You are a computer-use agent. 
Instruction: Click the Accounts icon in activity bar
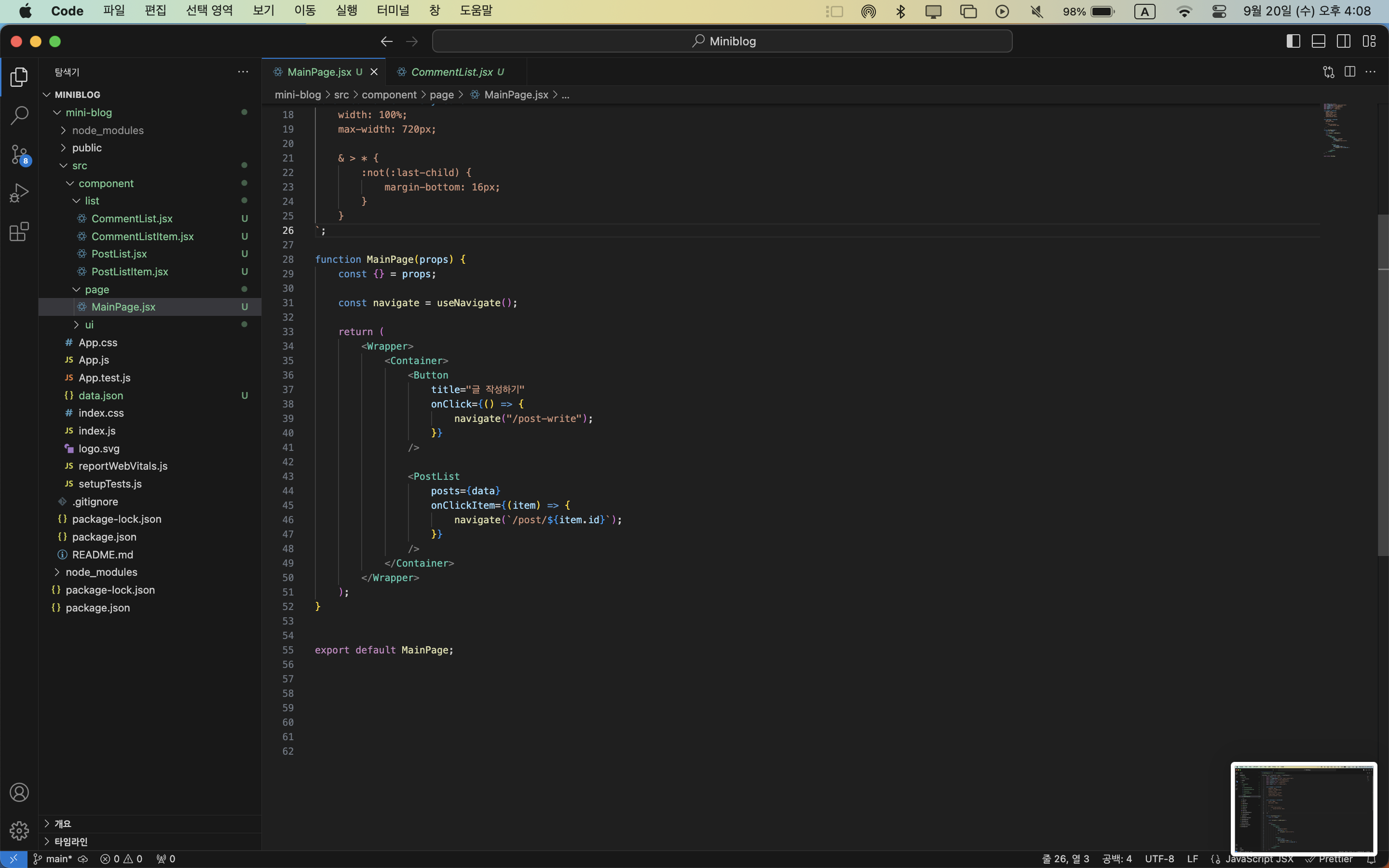coord(19,792)
